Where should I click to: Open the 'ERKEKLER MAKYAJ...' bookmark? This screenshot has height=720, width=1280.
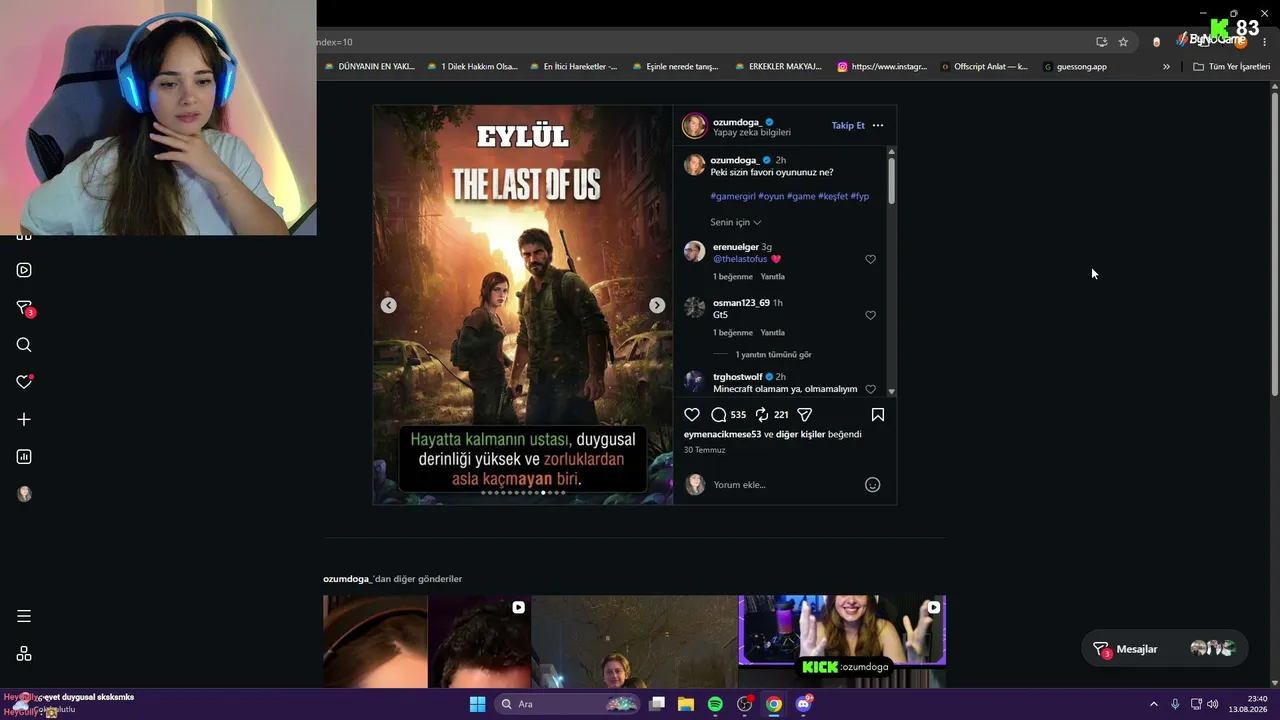click(x=778, y=67)
